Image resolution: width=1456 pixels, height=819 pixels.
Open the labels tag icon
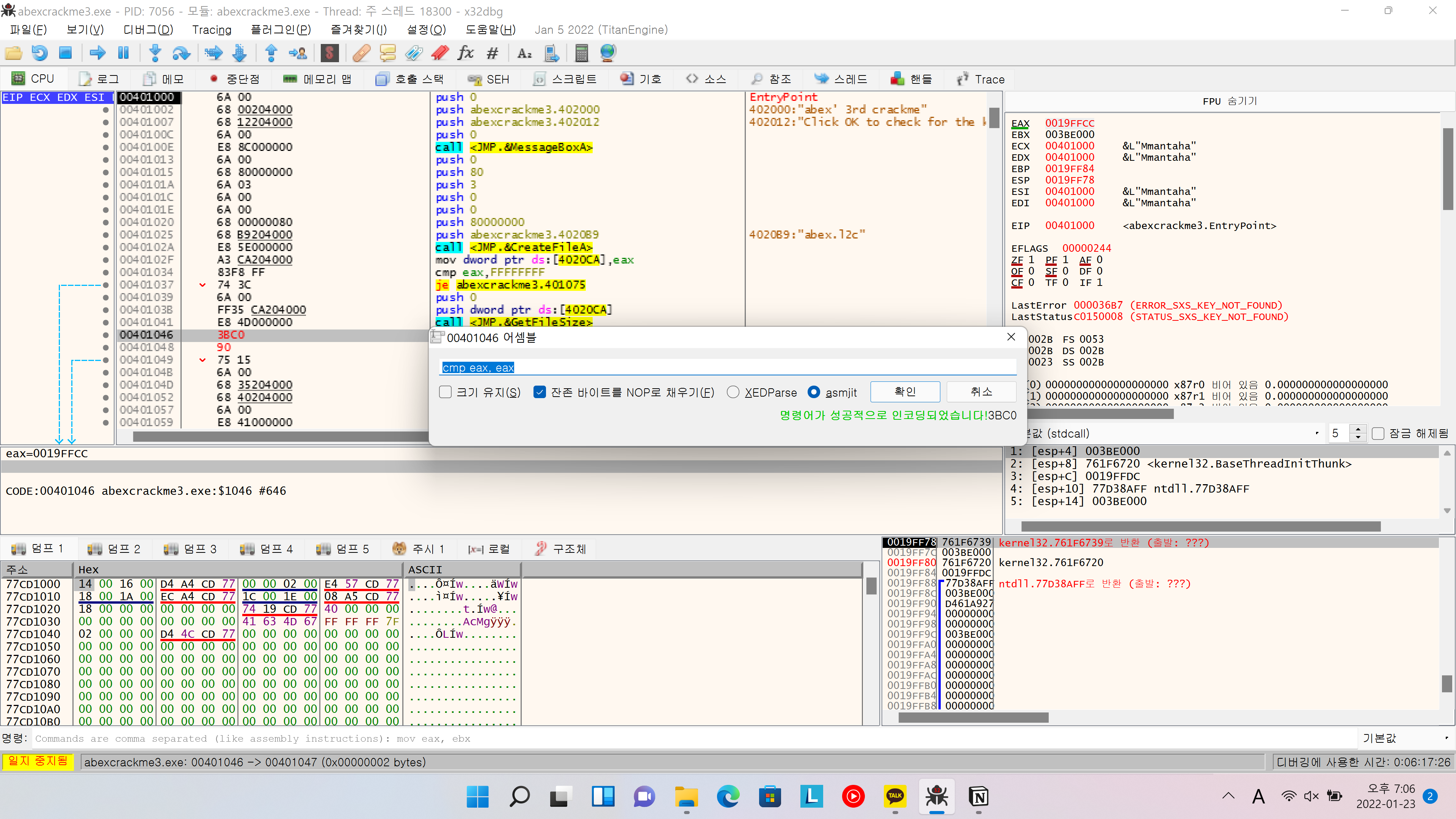tap(414, 53)
